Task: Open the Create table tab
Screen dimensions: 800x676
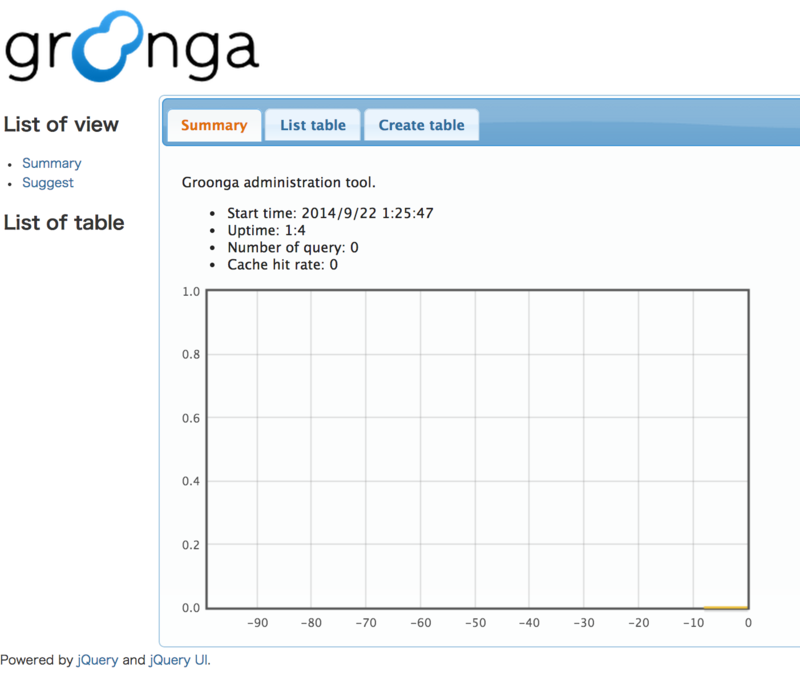Action: (x=421, y=126)
